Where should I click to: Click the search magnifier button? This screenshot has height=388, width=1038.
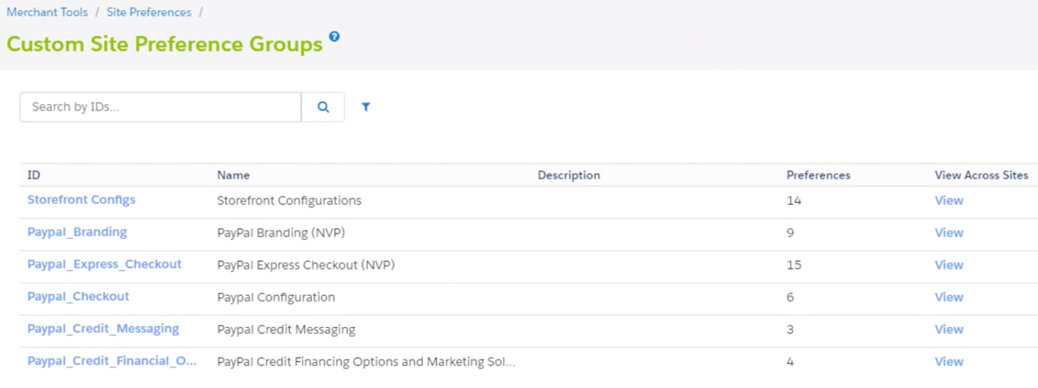[323, 107]
